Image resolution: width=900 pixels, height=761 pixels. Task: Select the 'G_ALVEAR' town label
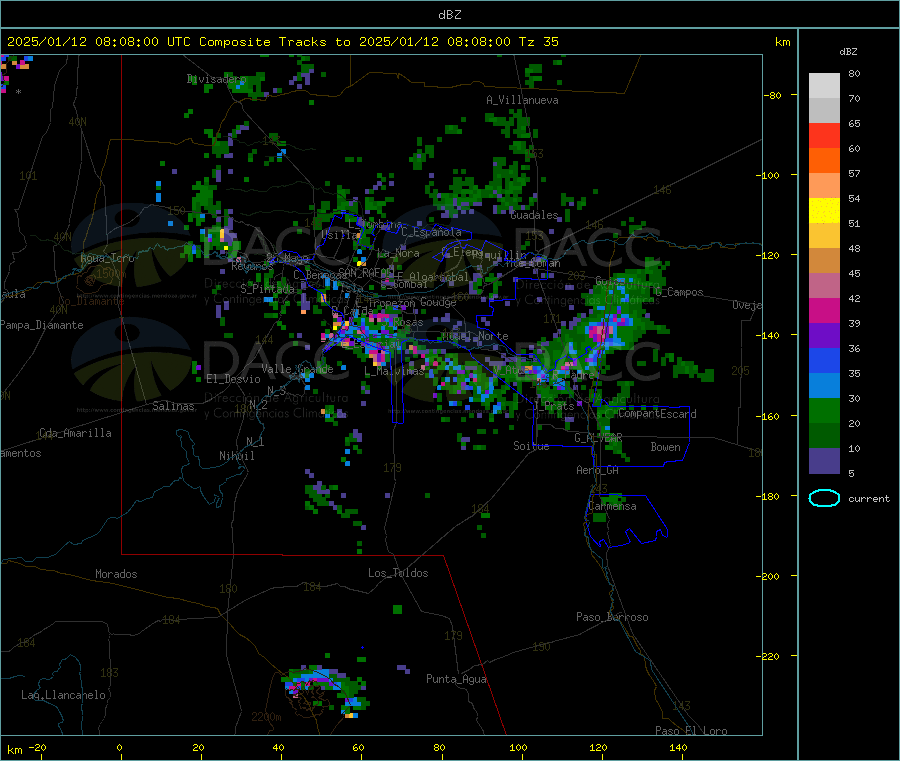coord(598,438)
